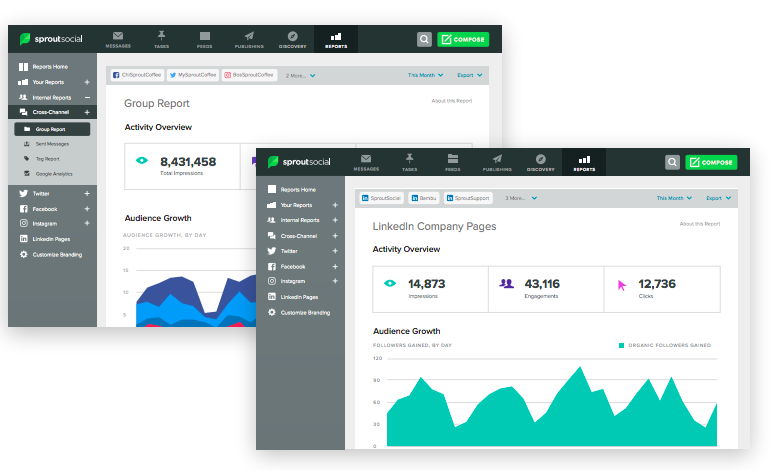This screenshot has height=470, width=771.
Task: Open Export dropdown in back window
Action: click(x=470, y=75)
